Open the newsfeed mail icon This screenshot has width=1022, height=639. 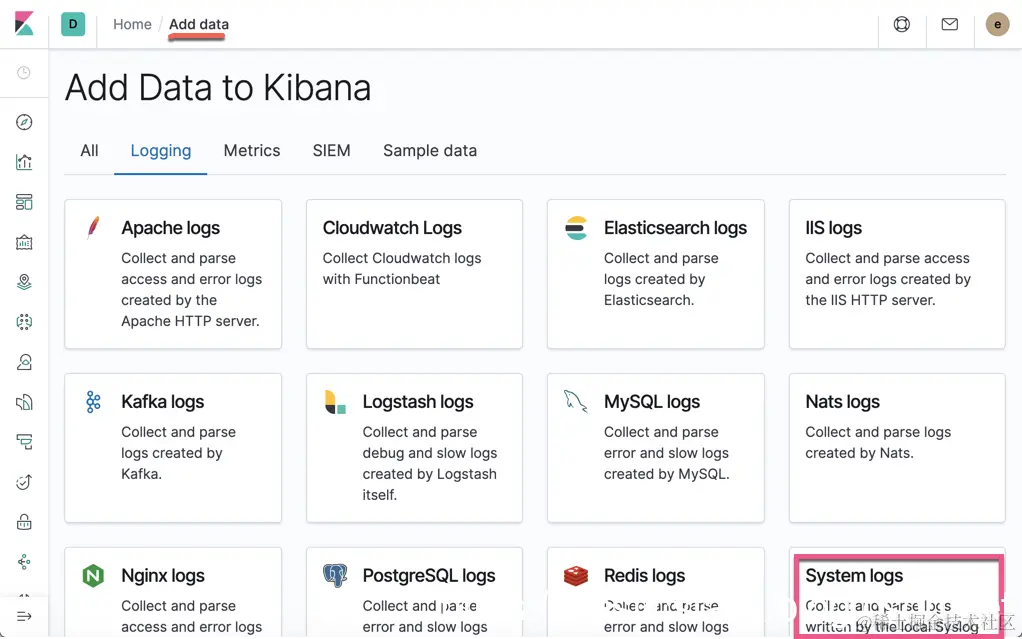[x=950, y=24]
